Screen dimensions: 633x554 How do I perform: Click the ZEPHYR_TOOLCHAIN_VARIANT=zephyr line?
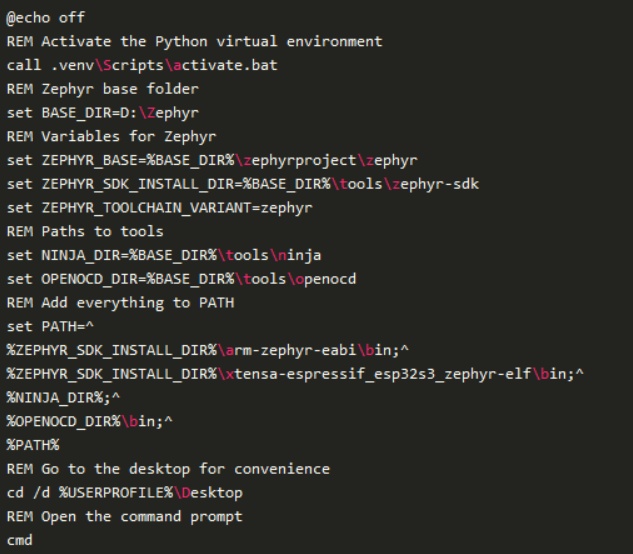(160, 208)
